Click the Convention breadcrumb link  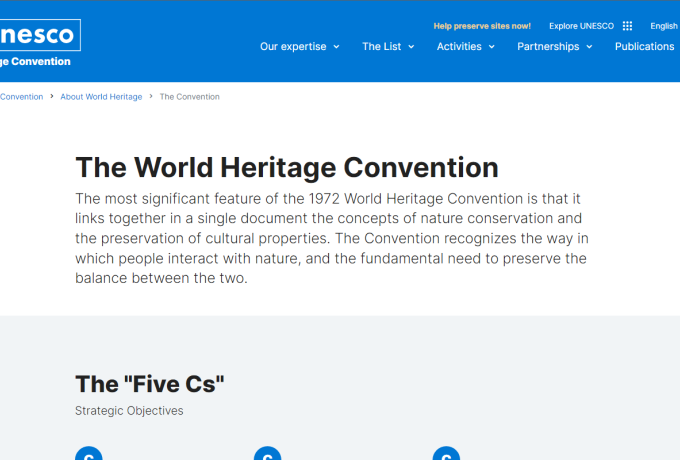click(x=21, y=97)
